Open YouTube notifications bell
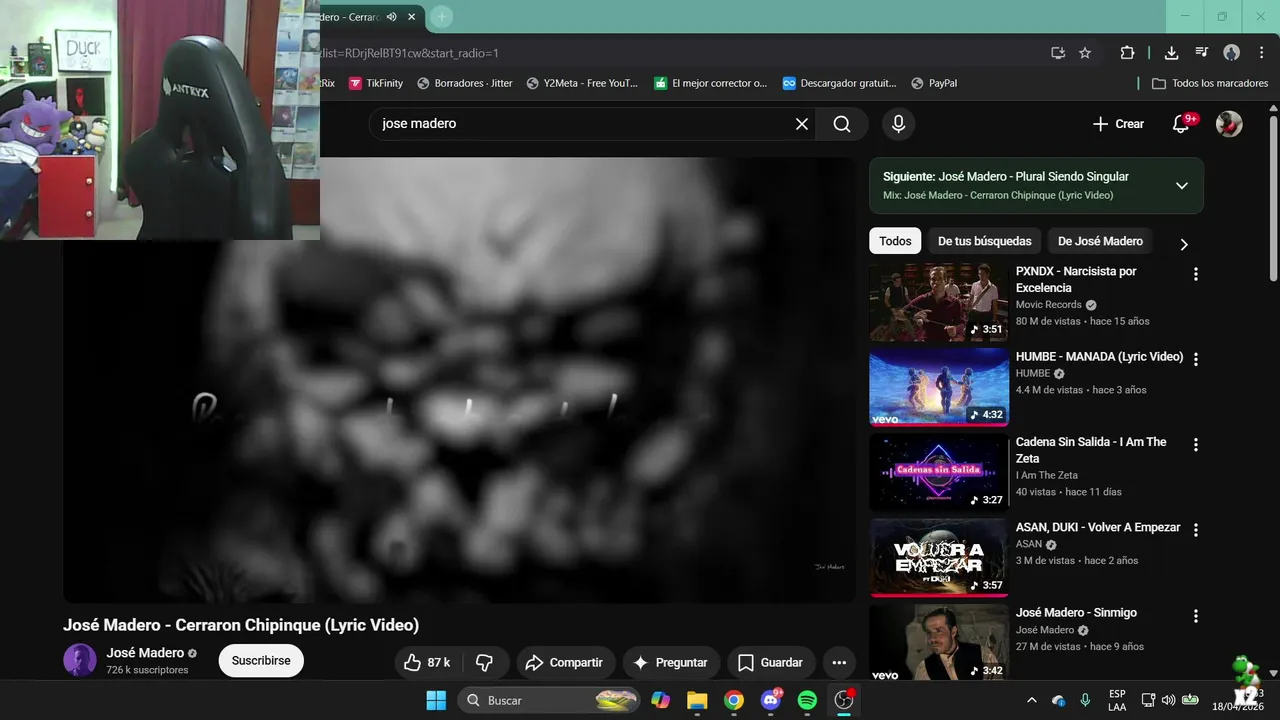Screen dimensions: 1280x720 tap(1181, 124)
